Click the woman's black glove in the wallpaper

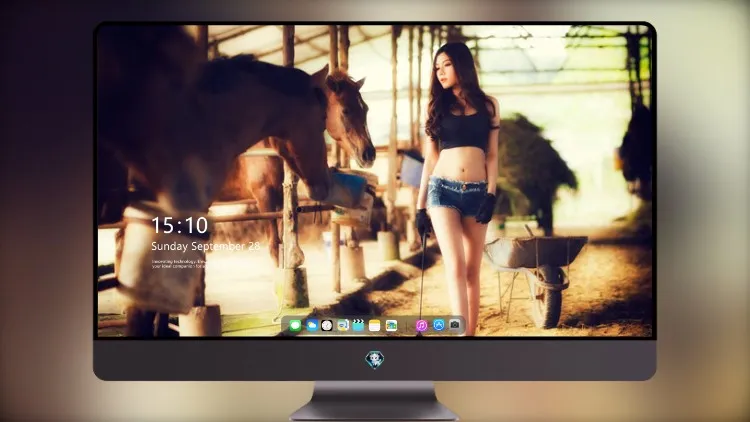[485, 208]
